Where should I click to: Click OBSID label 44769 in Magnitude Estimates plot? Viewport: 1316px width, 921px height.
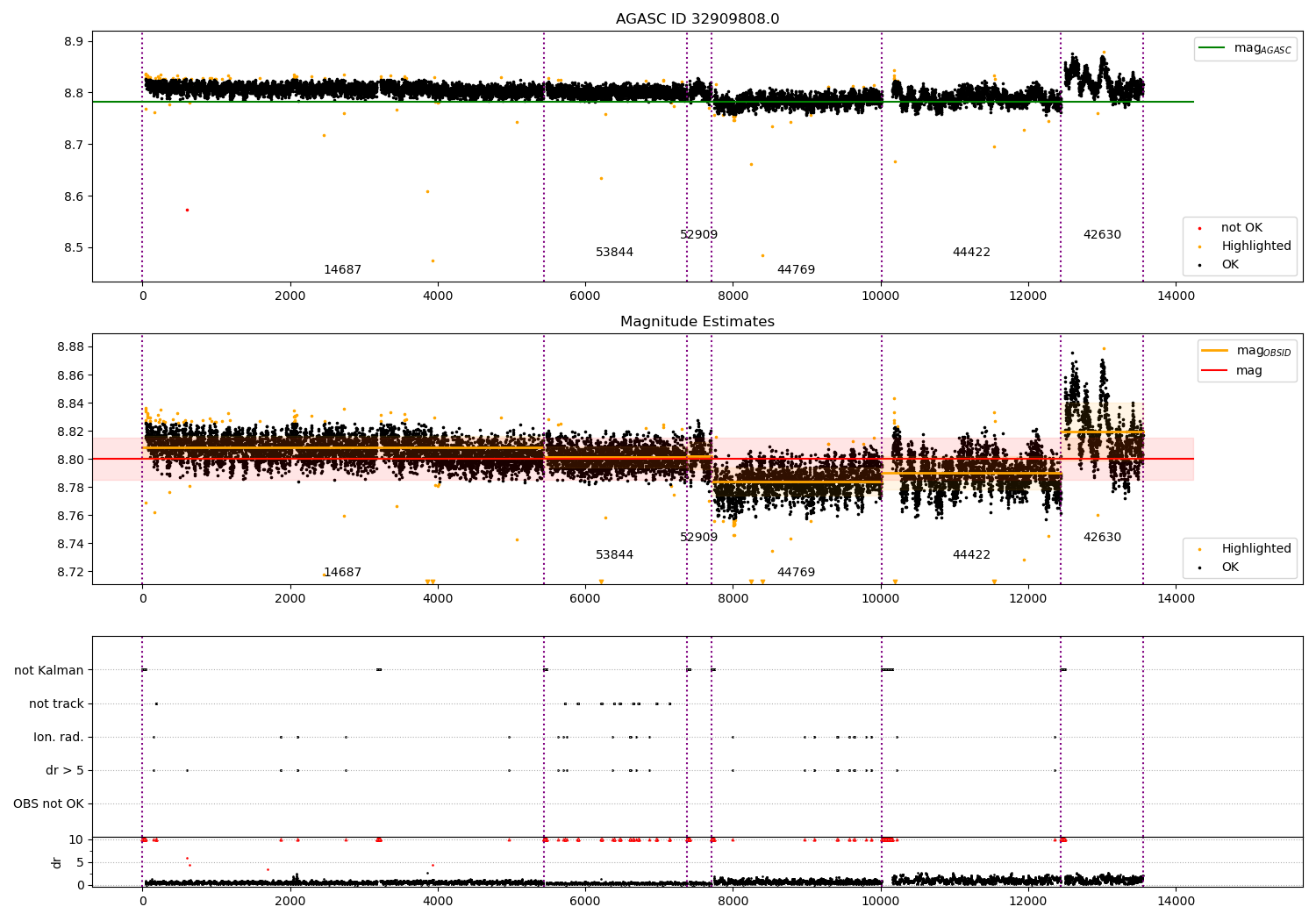pos(796,573)
